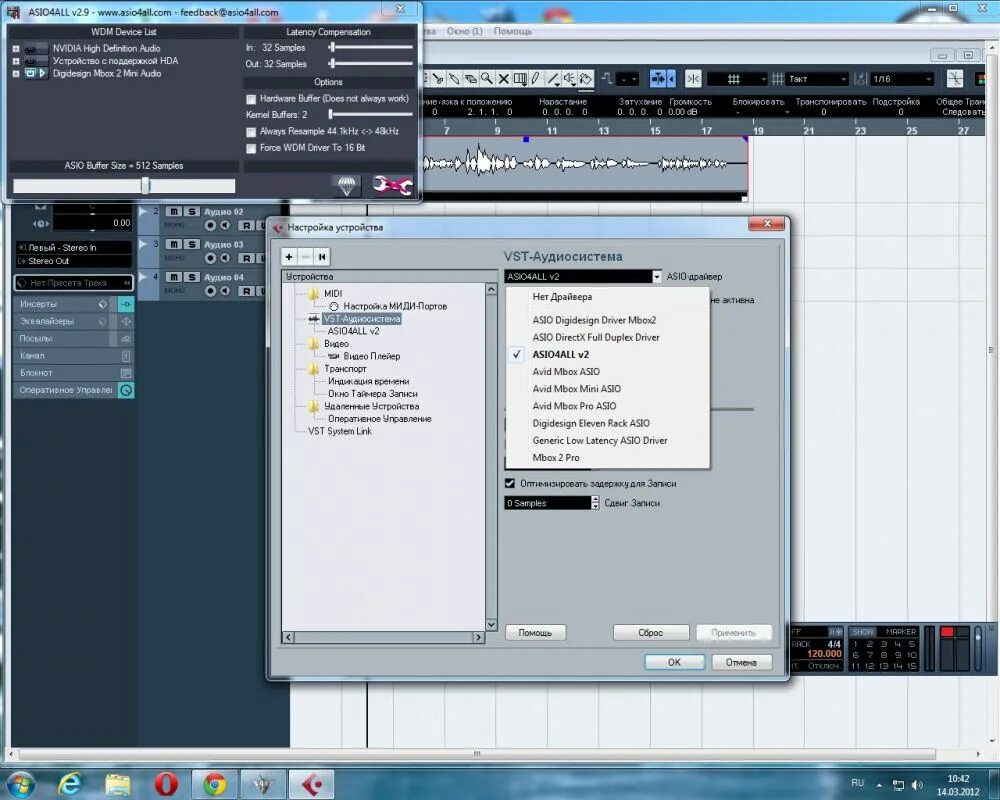Image resolution: width=1000 pixels, height=800 pixels.
Task: Click Quick Controls teal icon
Action: click(x=126, y=390)
